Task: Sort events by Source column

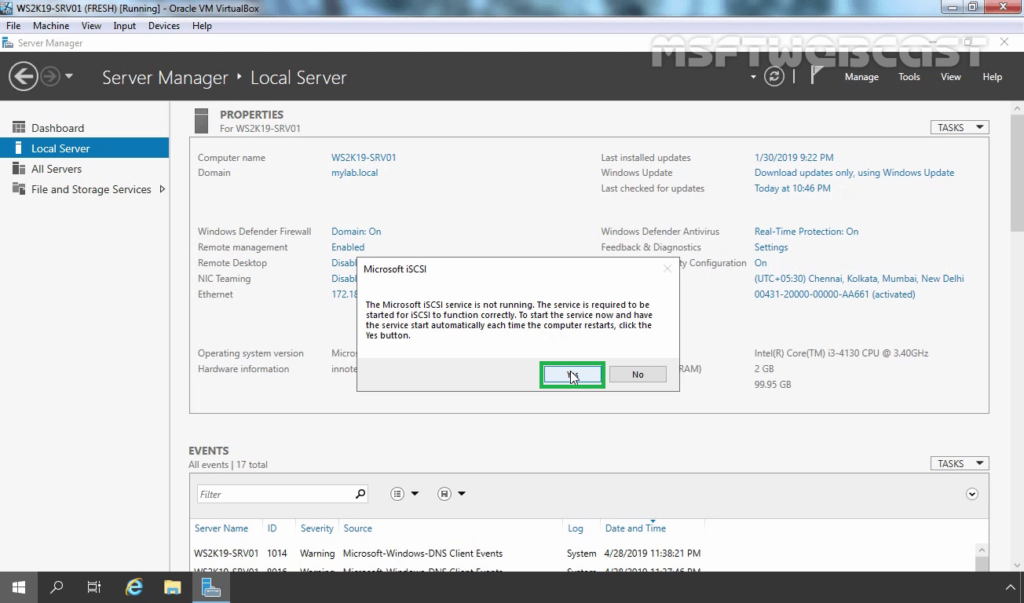Action: (x=357, y=528)
